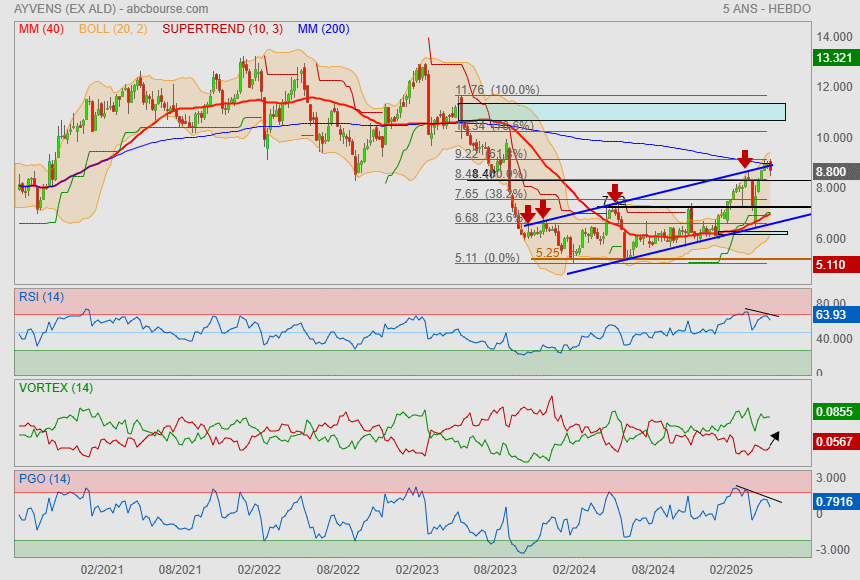The width and height of the screenshot is (860, 580).
Task: Expand the RSI (14) indicator label
Action: point(41,296)
